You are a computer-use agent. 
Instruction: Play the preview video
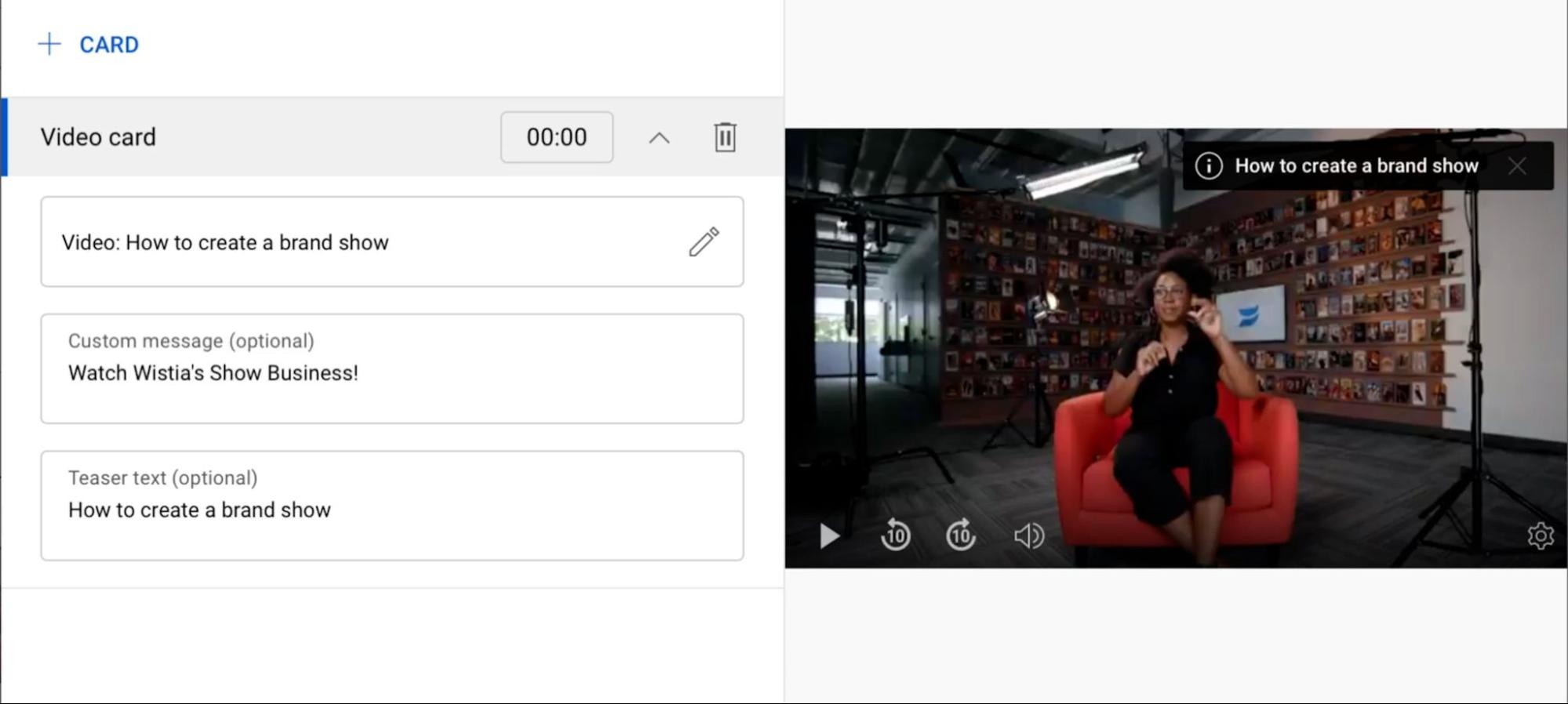click(x=829, y=536)
